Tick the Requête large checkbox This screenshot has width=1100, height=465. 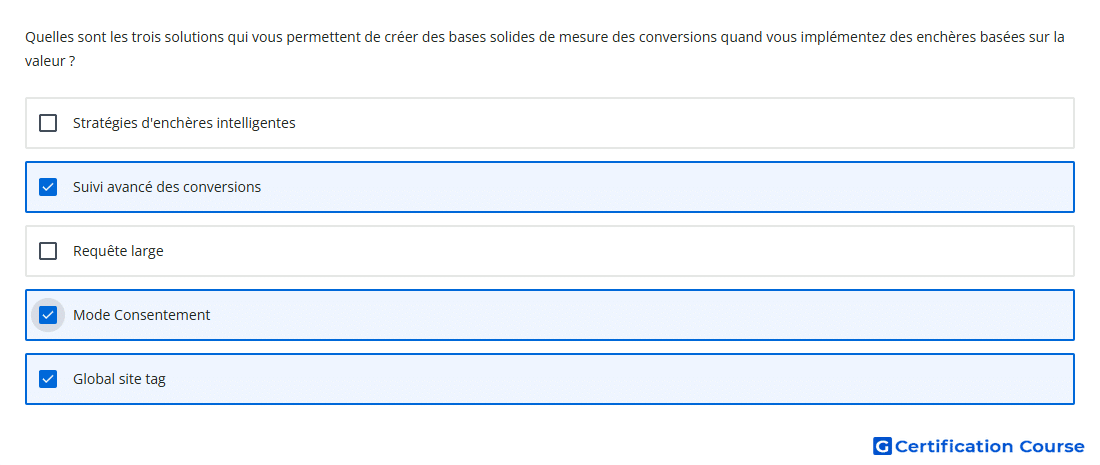click(x=48, y=251)
